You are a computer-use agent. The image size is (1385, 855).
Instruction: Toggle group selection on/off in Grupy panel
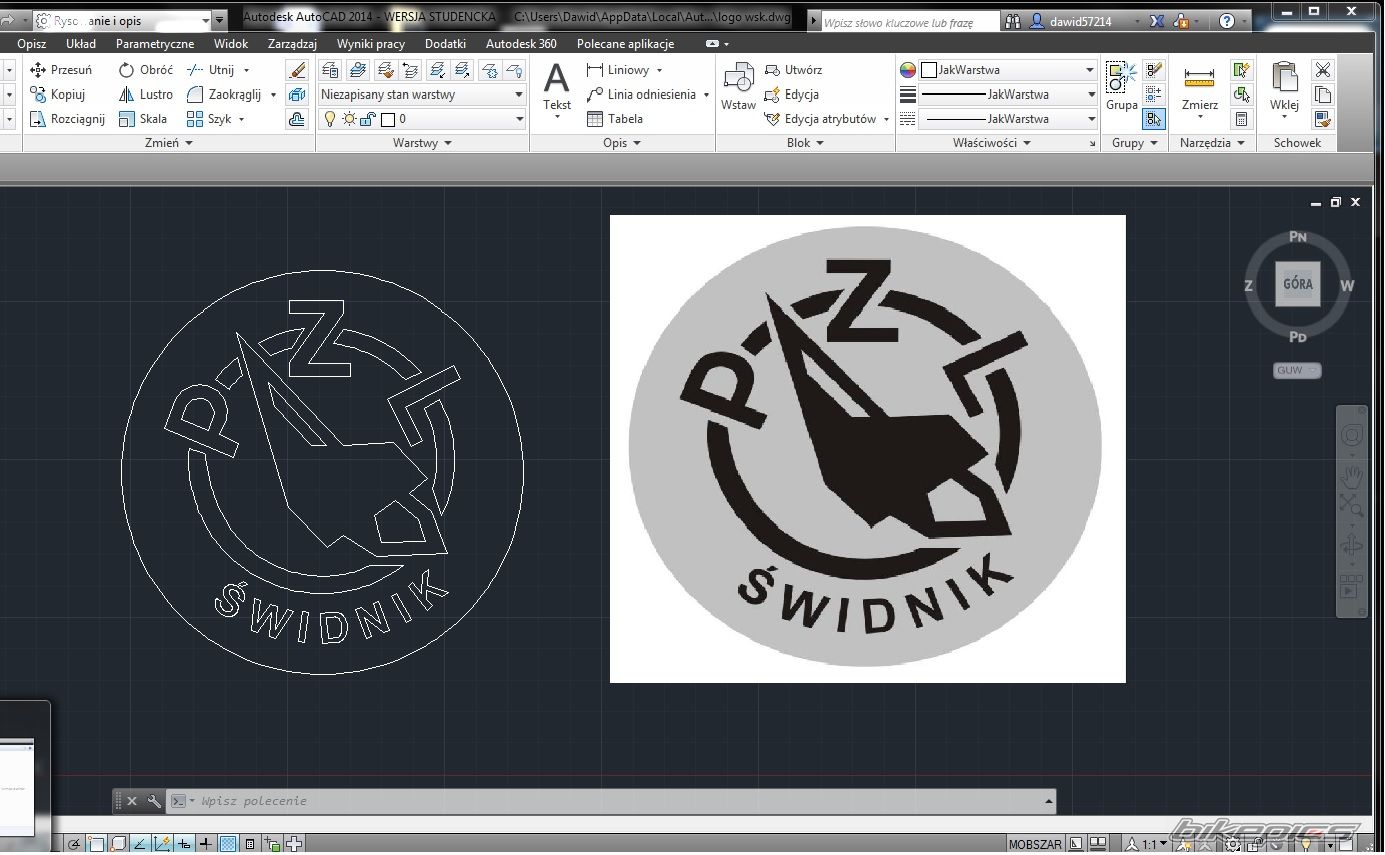pos(1154,119)
